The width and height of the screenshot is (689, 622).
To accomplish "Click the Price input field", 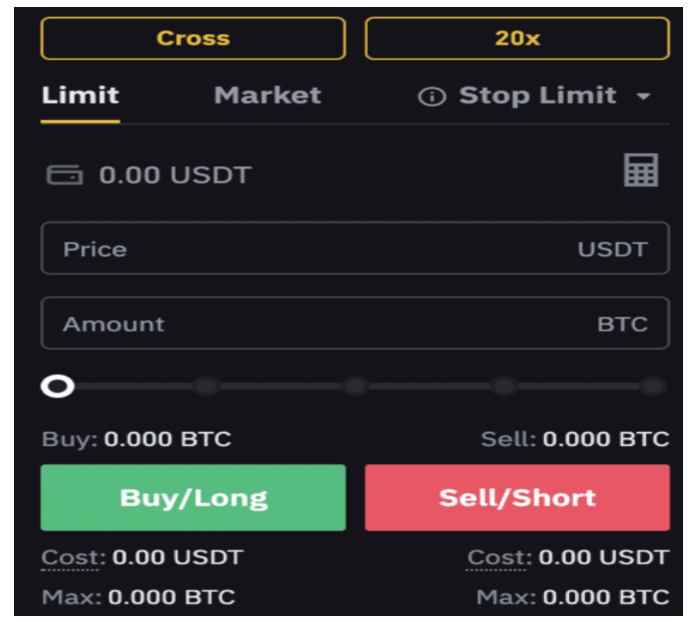I will pos(355,248).
